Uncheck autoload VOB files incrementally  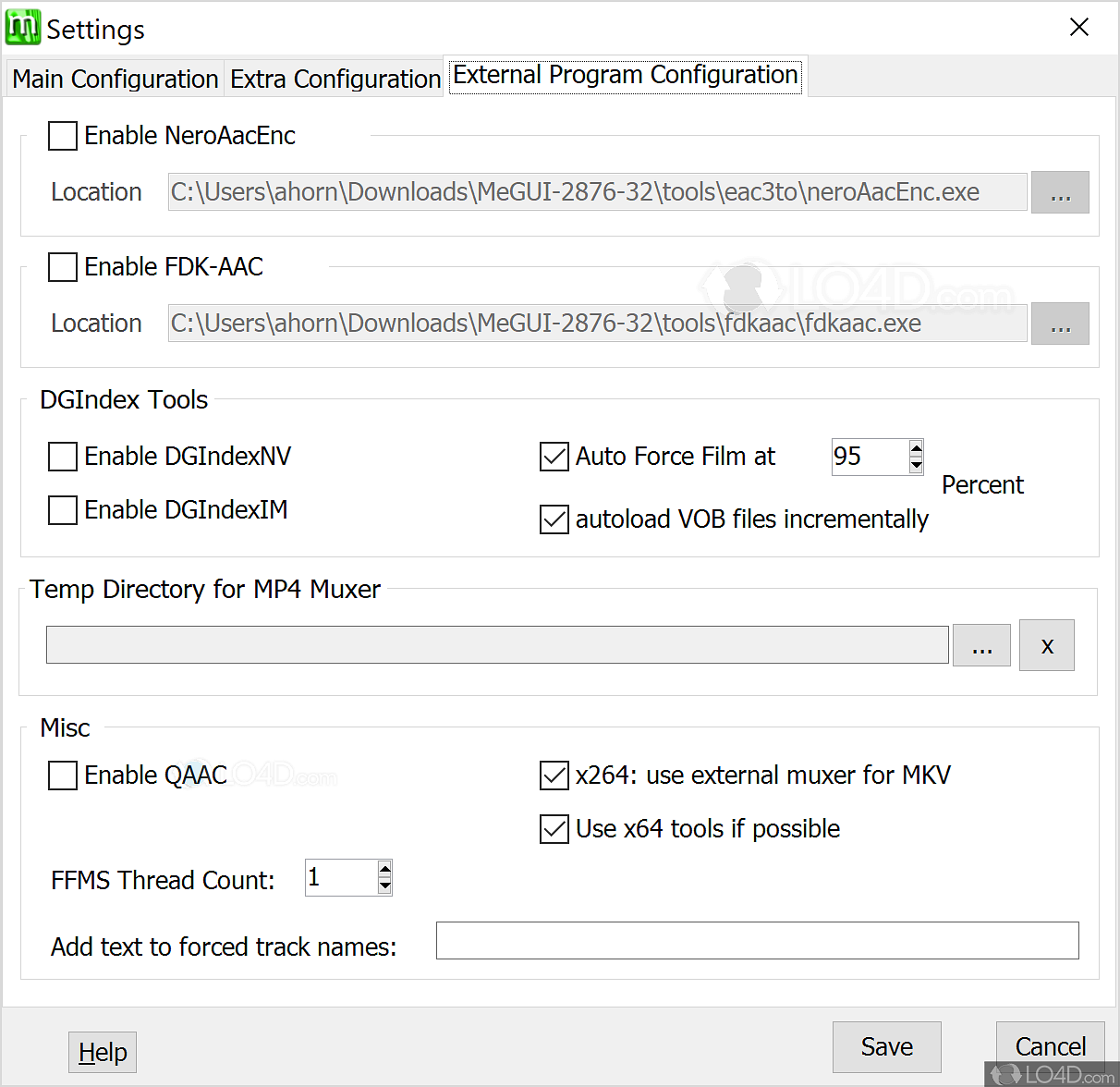[554, 519]
